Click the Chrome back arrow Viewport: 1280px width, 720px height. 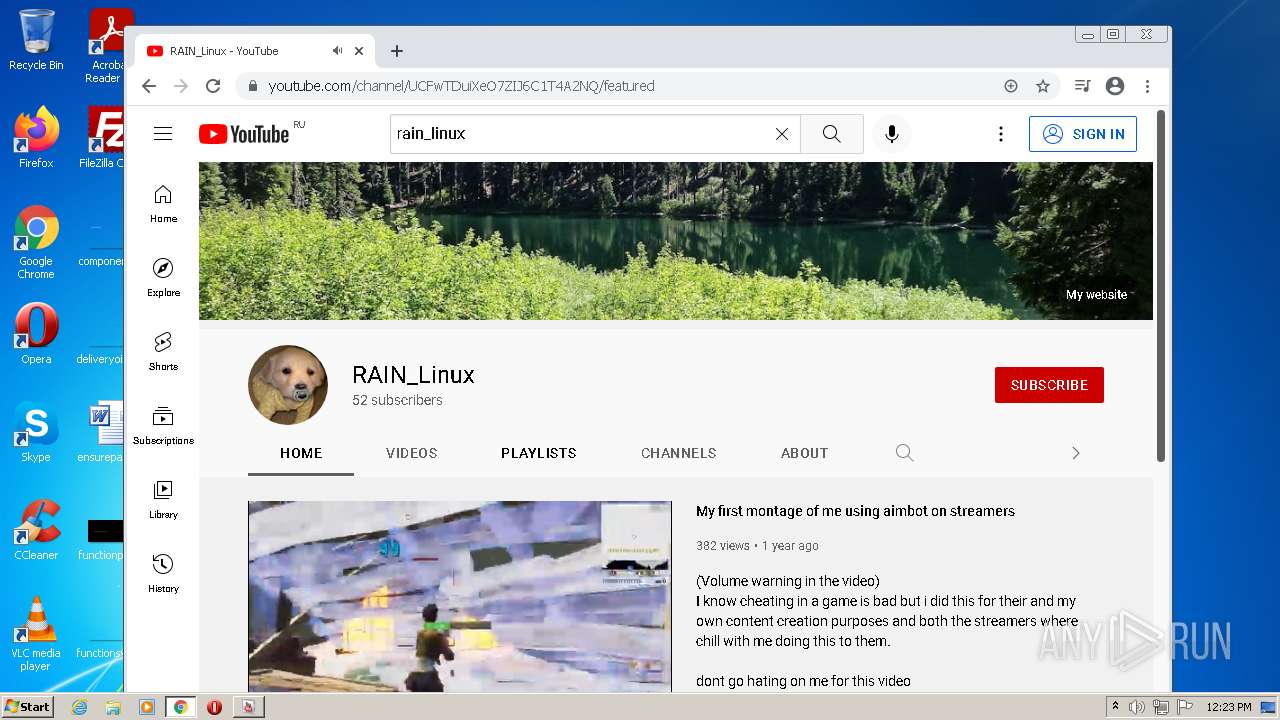(x=149, y=86)
